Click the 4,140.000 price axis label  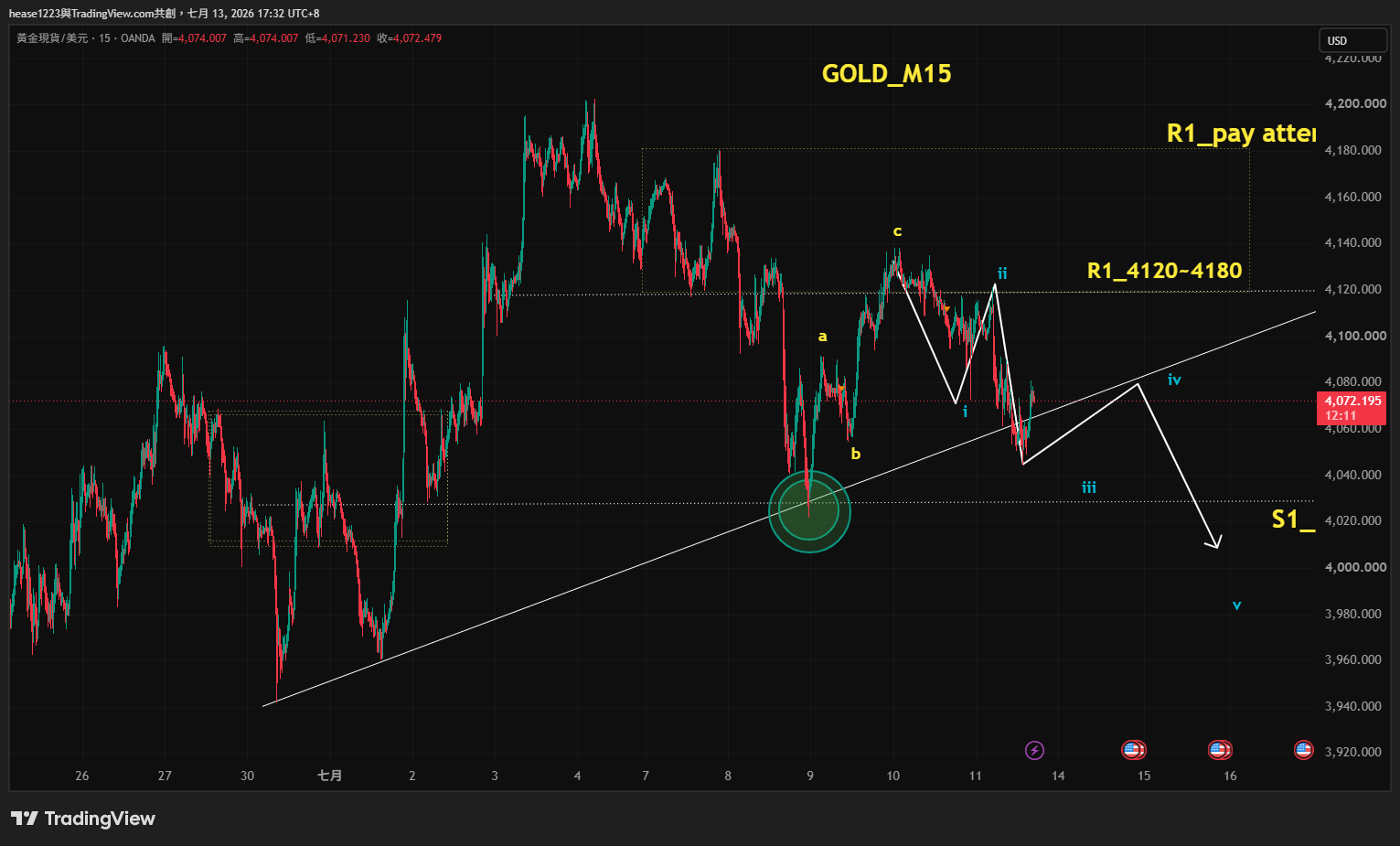click(x=1352, y=242)
